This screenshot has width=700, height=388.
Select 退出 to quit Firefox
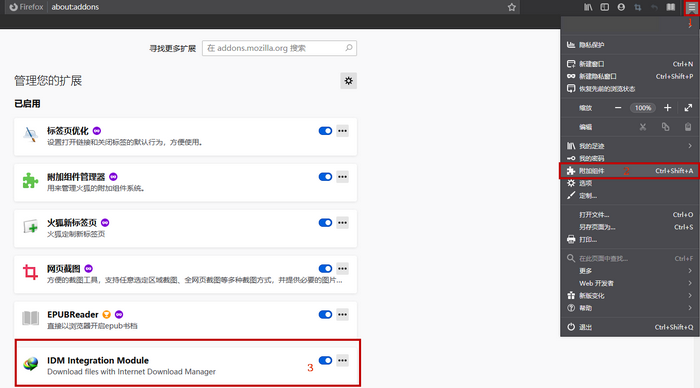pyautogui.click(x=629, y=327)
